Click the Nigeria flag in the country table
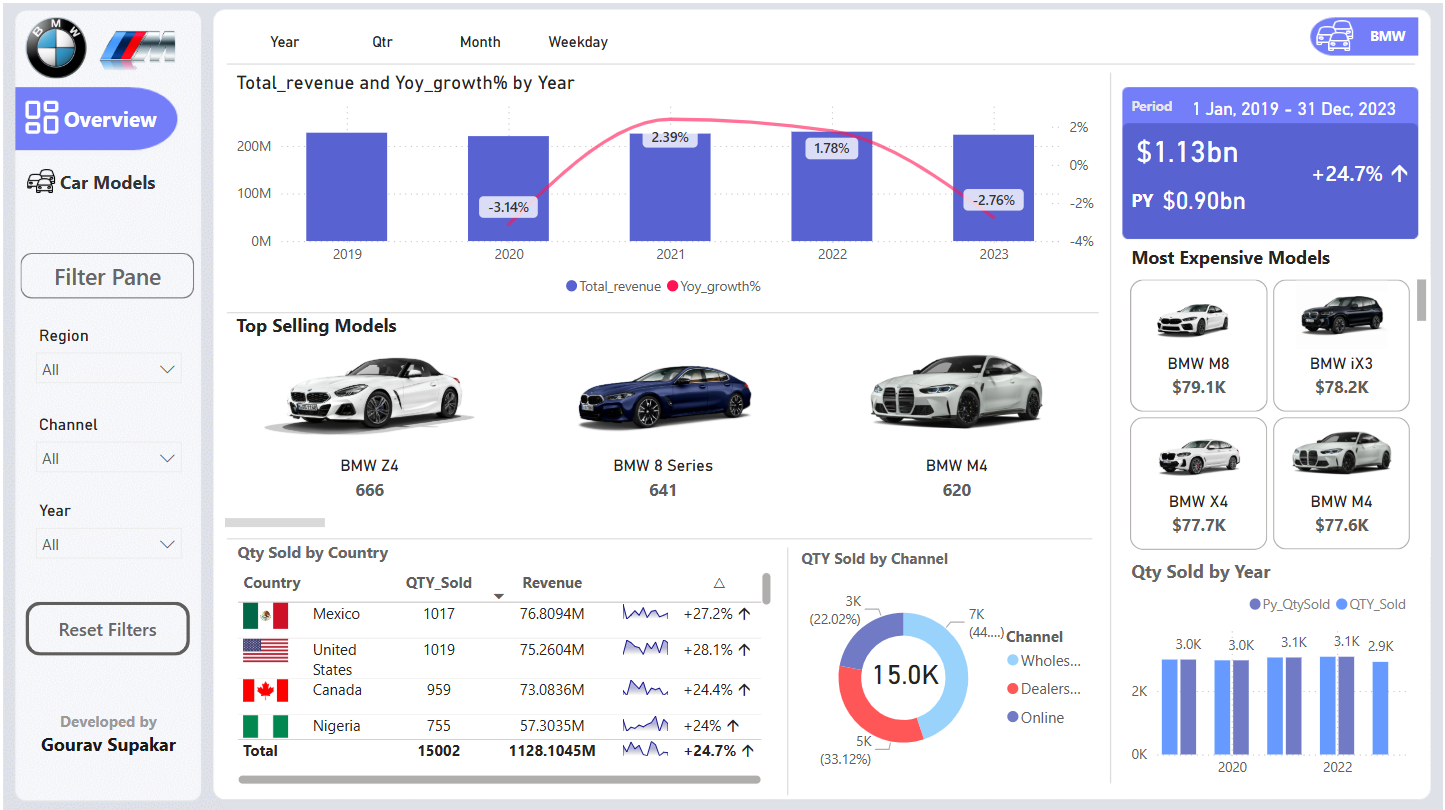The width and height of the screenshot is (1445, 810). [264, 726]
